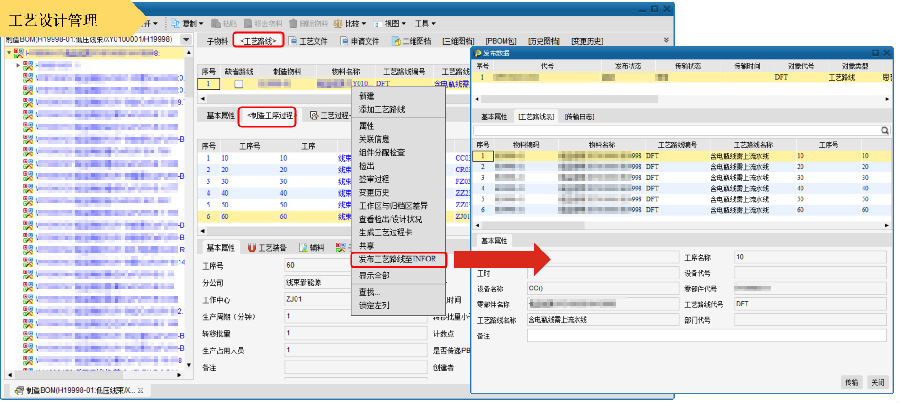The height and width of the screenshot is (403, 900).
Task: Click the document icon beside 工艺文件 tab
Action: click(292, 41)
